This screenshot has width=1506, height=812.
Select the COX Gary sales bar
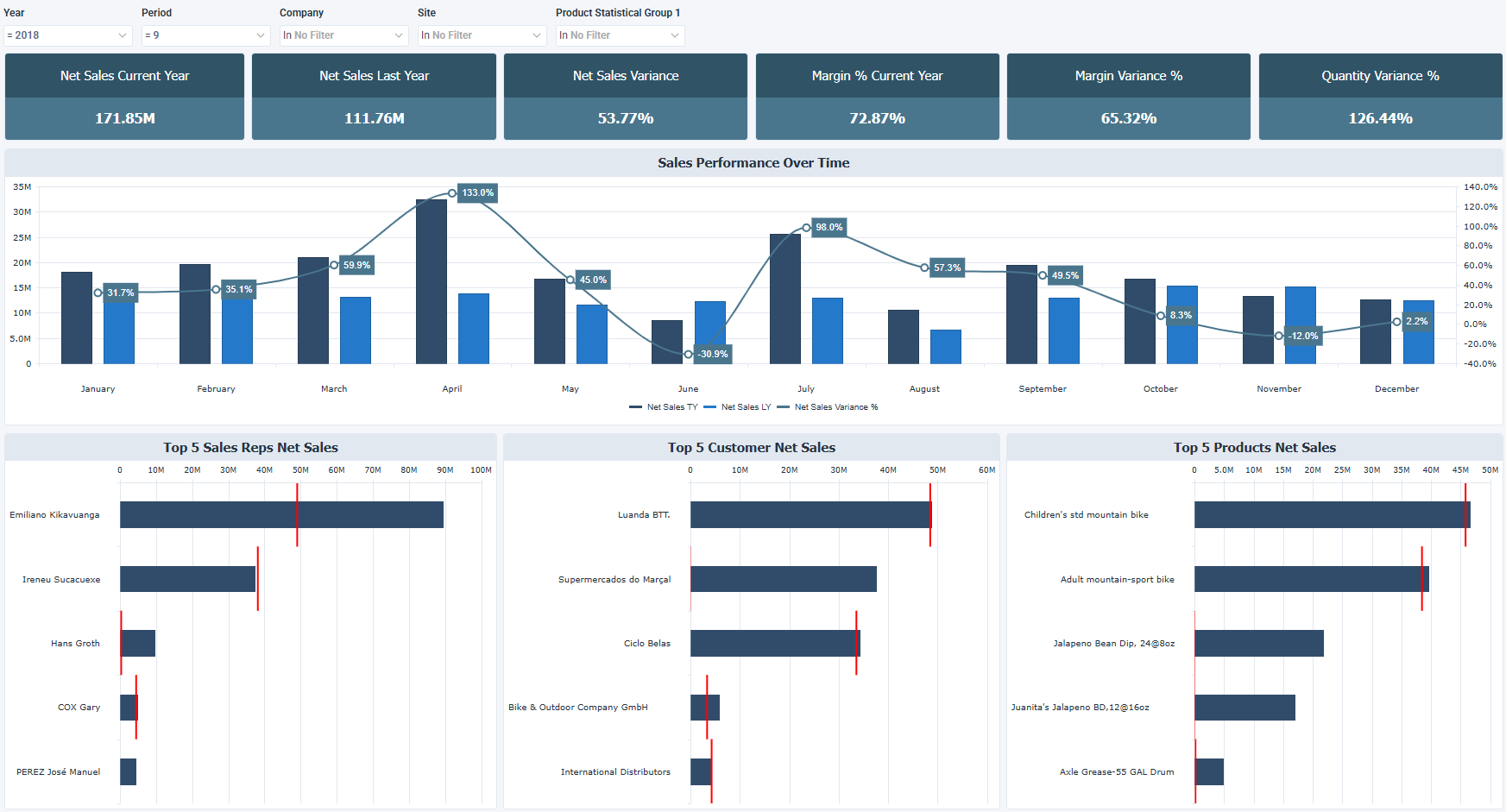coord(129,708)
